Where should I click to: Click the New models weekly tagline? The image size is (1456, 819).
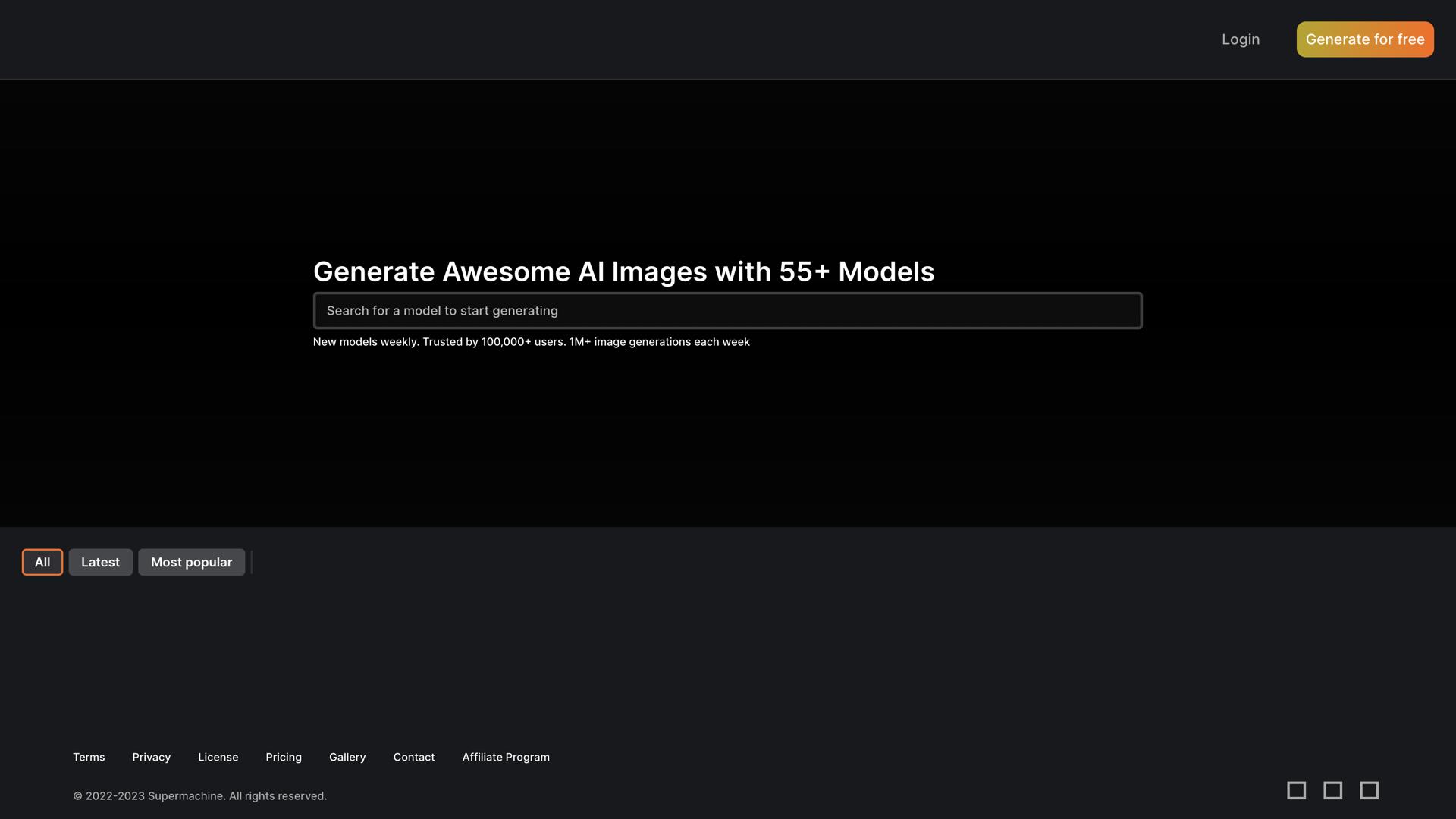tap(531, 342)
